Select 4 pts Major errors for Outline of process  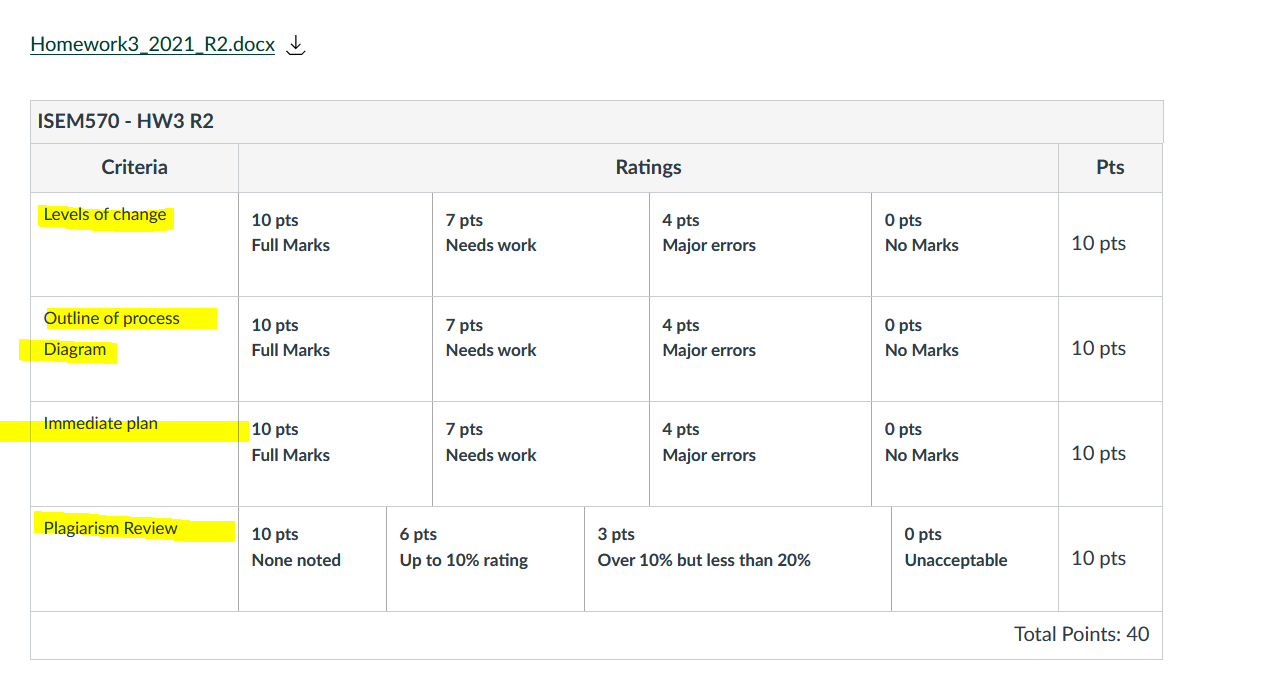pyautogui.click(x=760, y=349)
